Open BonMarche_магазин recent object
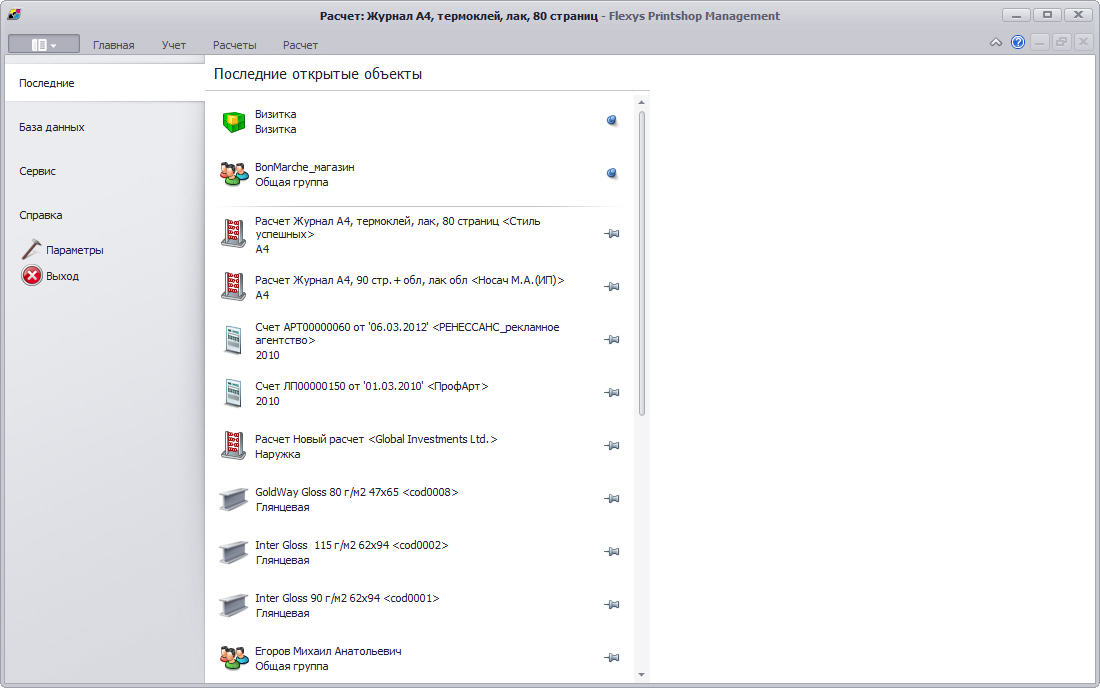 (x=420, y=175)
